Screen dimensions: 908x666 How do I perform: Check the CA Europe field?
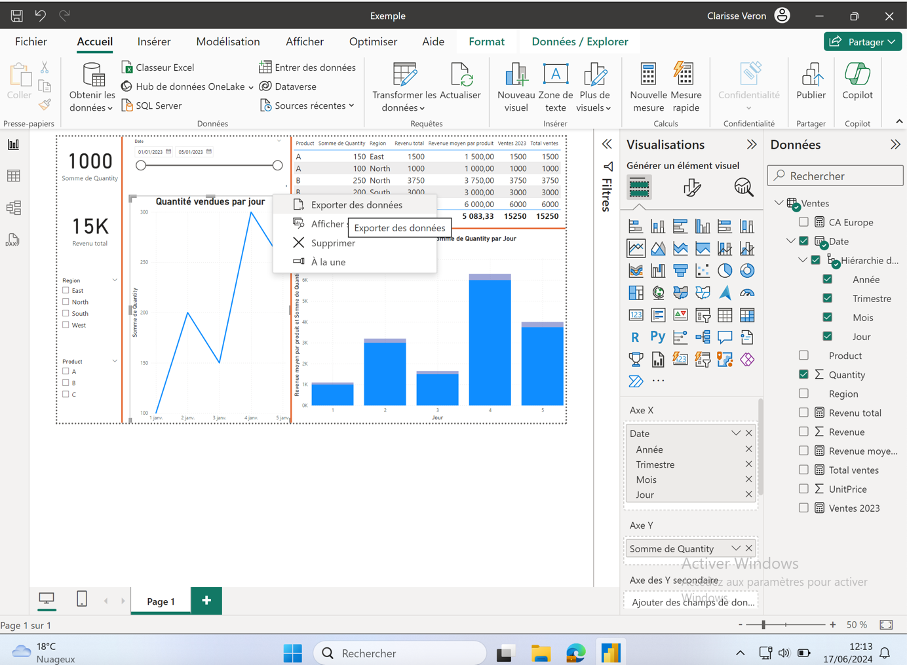tap(803, 222)
